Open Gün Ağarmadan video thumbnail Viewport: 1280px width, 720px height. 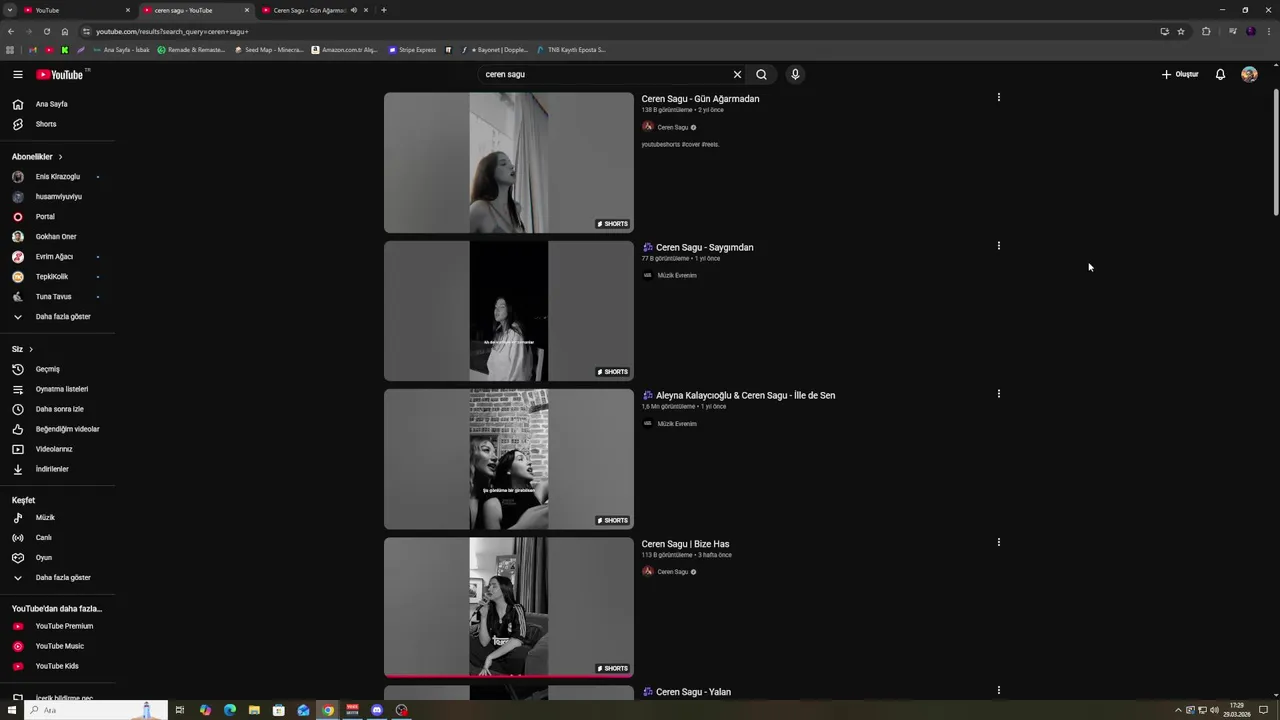click(x=509, y=163)
